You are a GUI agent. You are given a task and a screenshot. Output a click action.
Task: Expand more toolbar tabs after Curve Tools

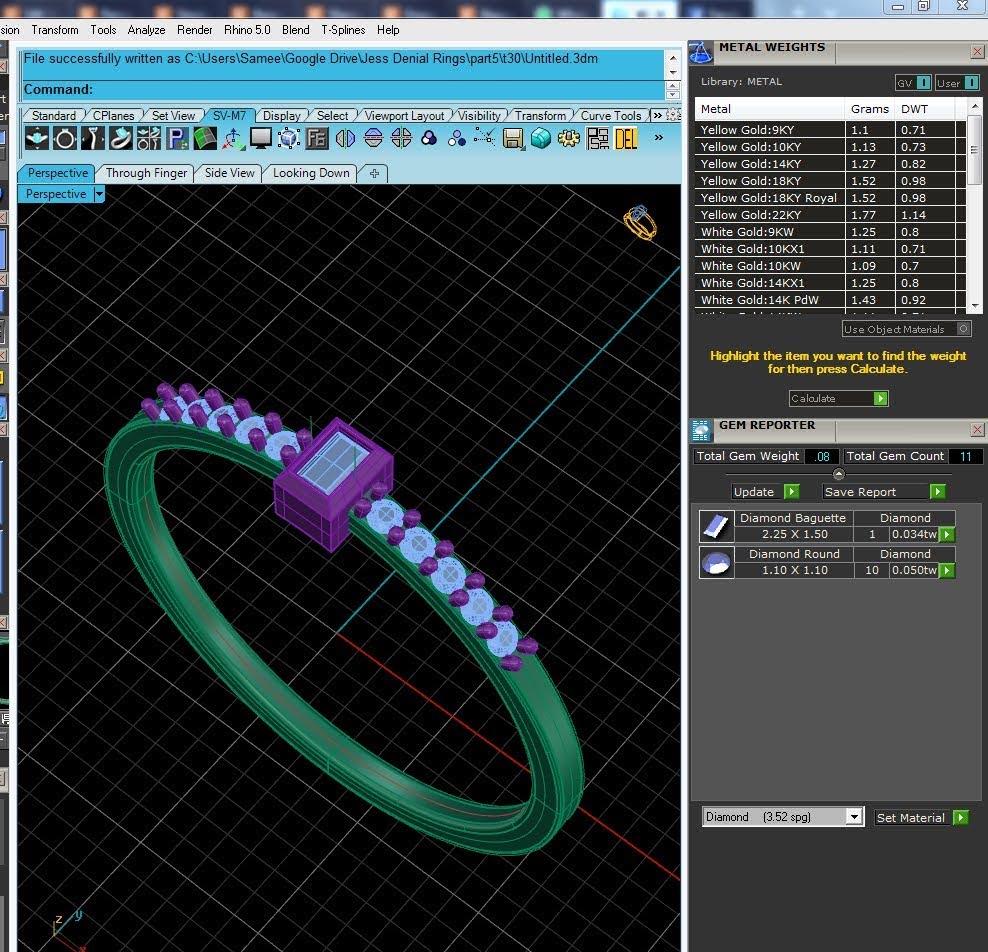pos(657,115)
